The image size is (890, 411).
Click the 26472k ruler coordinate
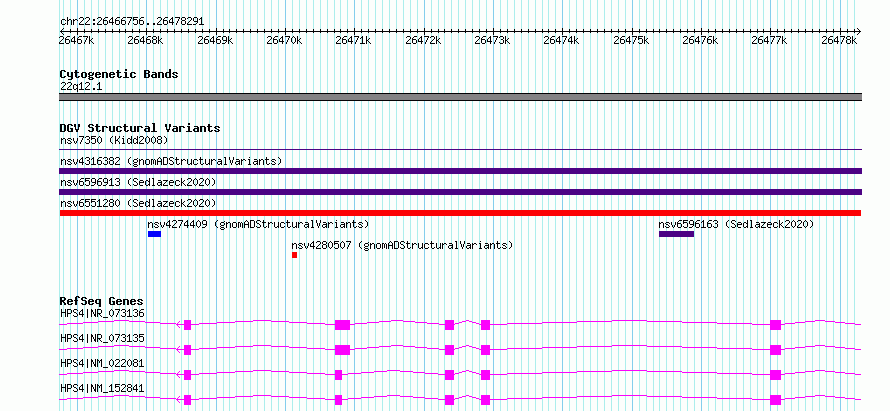423,40
